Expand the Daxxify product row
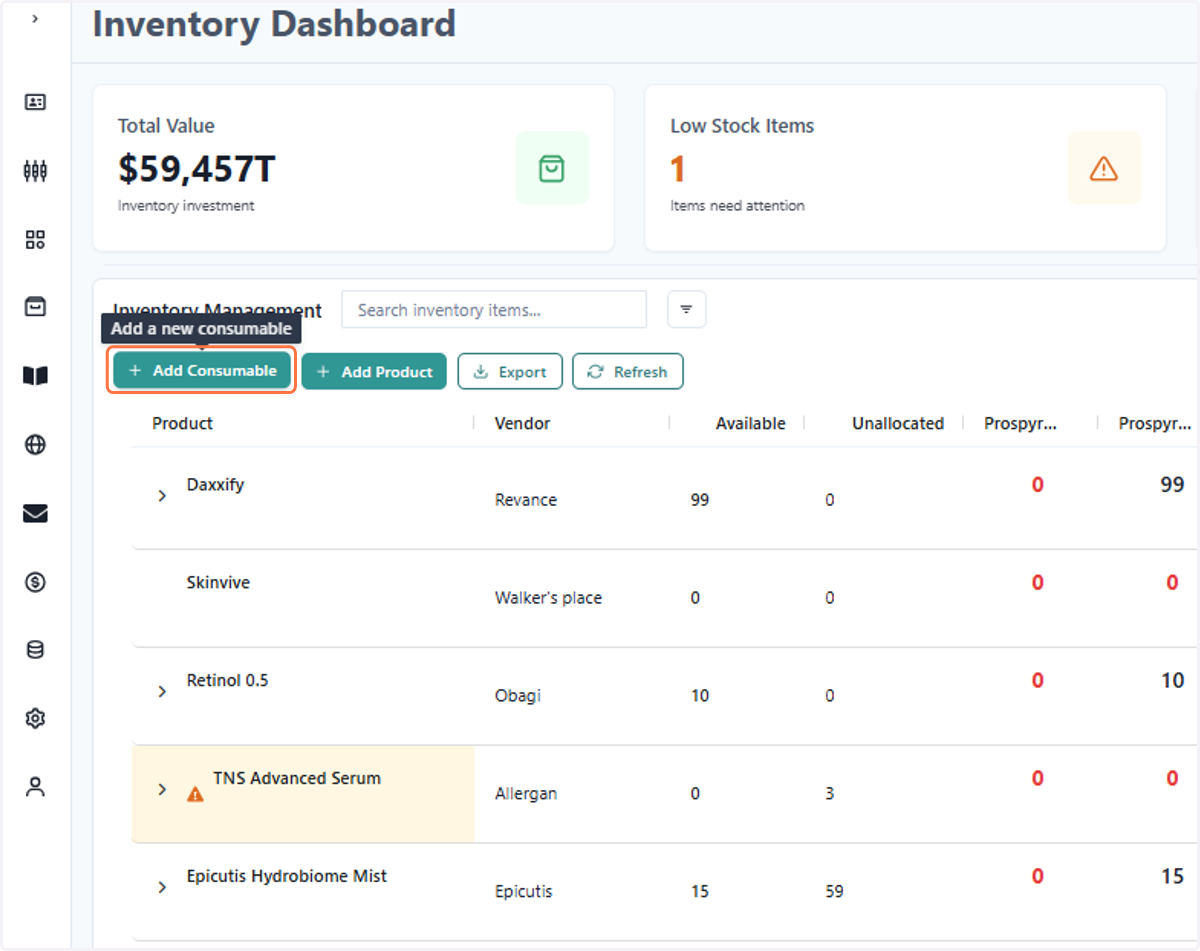Viewport: 1200px width, 951px height. [162, 495]
